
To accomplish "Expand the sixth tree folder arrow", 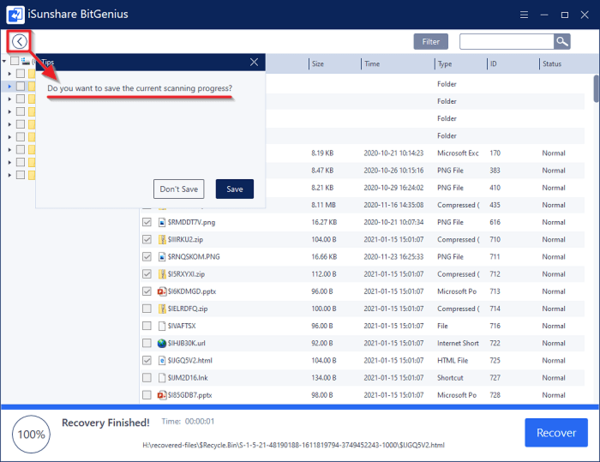I will click(x=10, y=137).
